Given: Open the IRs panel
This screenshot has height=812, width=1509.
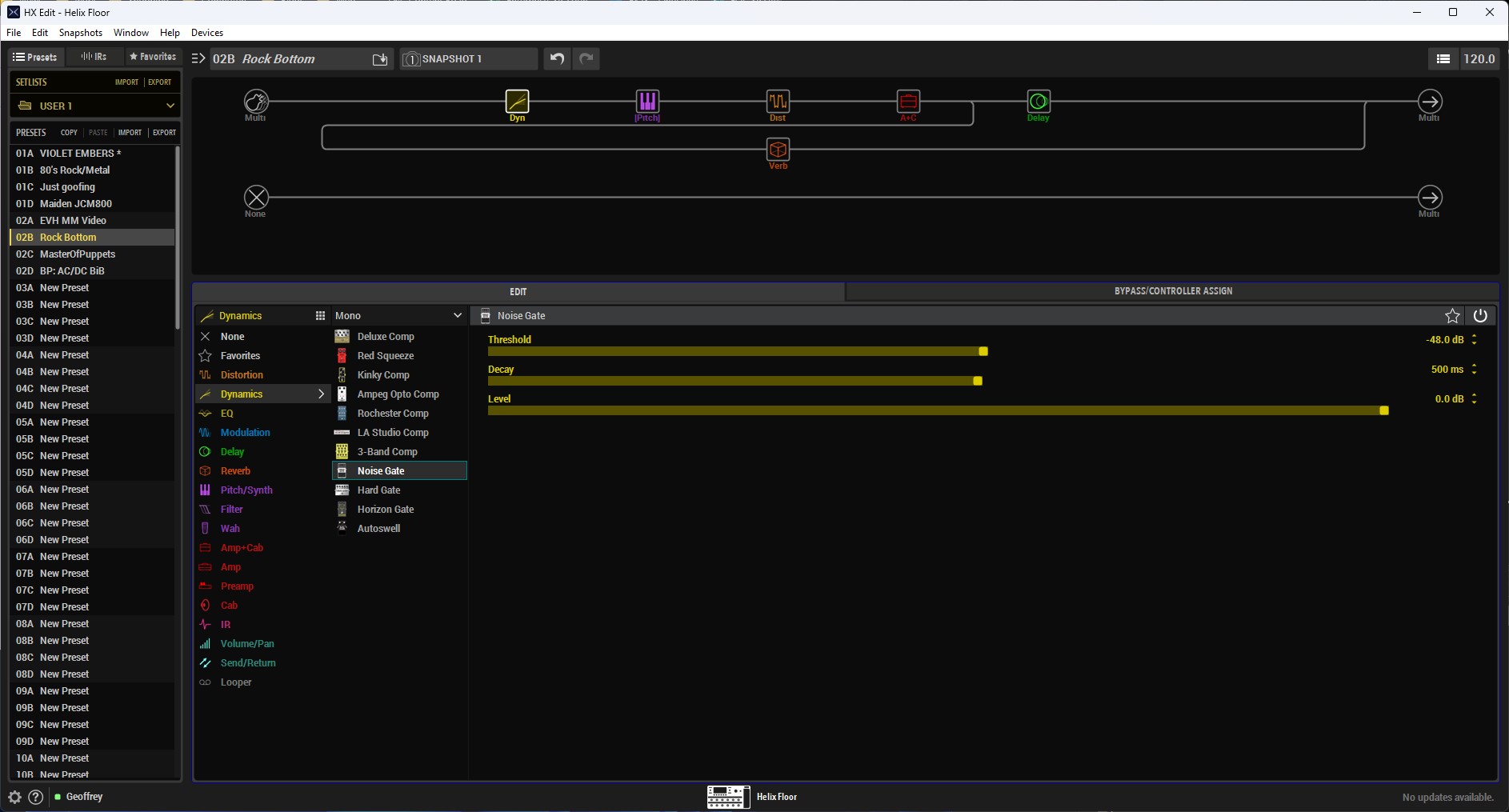Looking at the screenshot, I should (x=93, y=57).
